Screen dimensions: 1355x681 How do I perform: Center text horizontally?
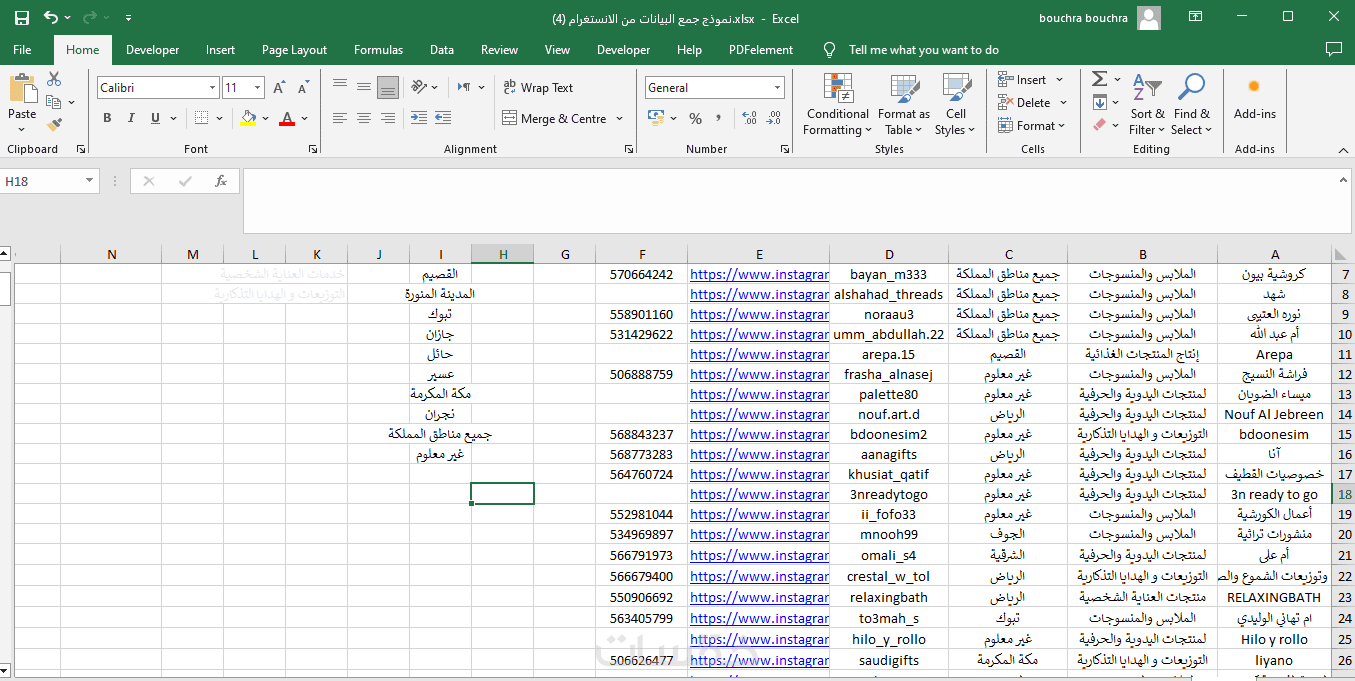click(x=364, y=118)
